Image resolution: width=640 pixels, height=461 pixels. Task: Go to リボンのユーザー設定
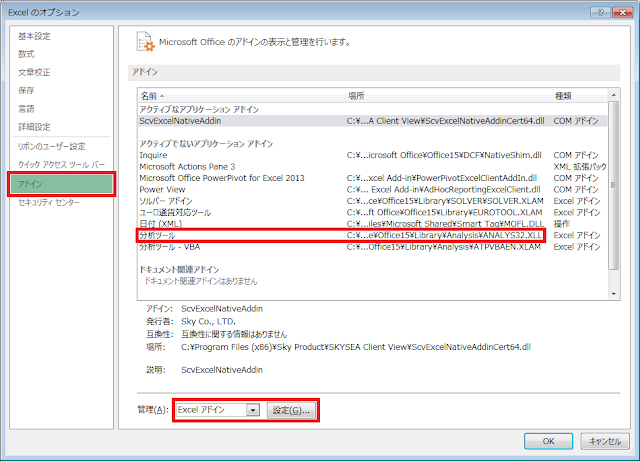point(51,146)
